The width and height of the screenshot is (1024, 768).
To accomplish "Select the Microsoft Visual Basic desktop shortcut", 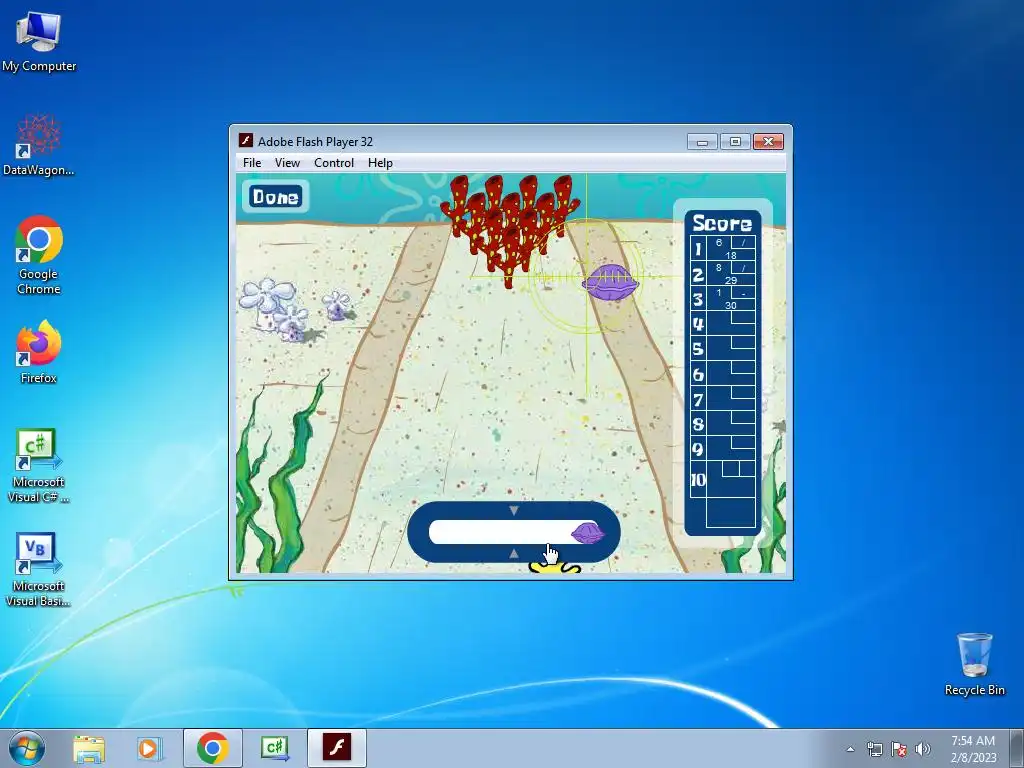I will 39,569.
